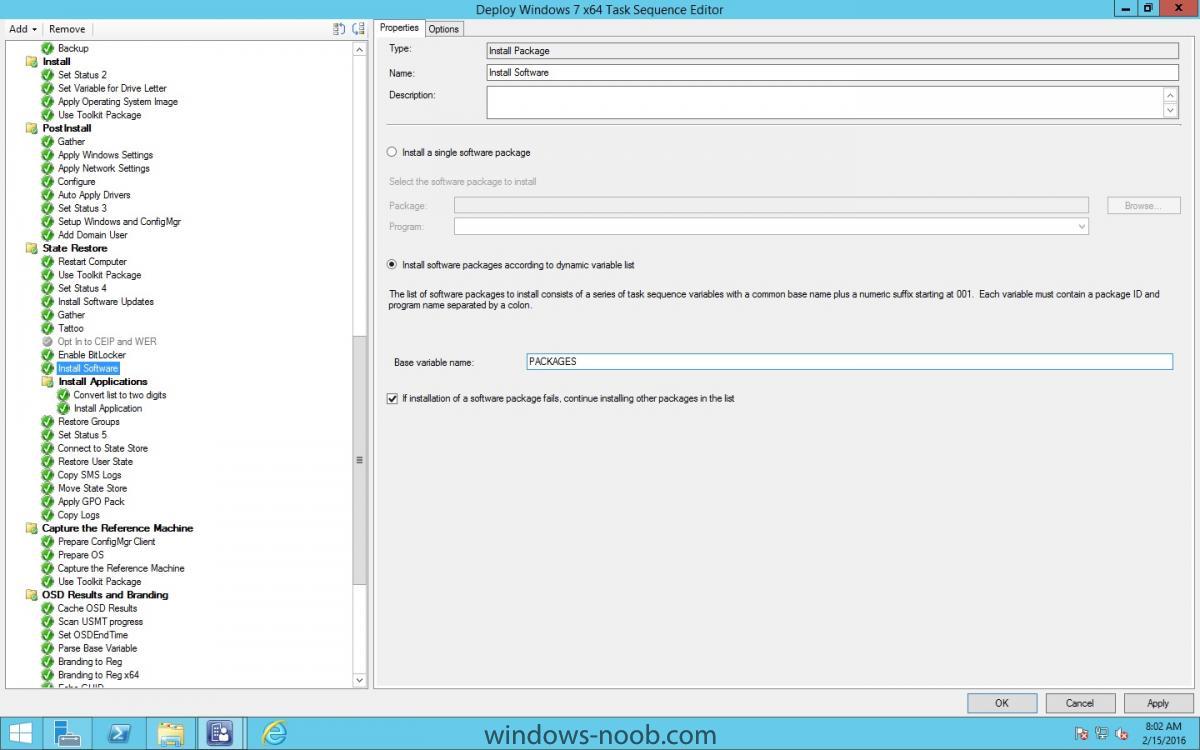Image resolution: width=1200 pixels, height=750 pixels.
Task: Click the green check icon beside Backup
Action: (x=47, y=48)
